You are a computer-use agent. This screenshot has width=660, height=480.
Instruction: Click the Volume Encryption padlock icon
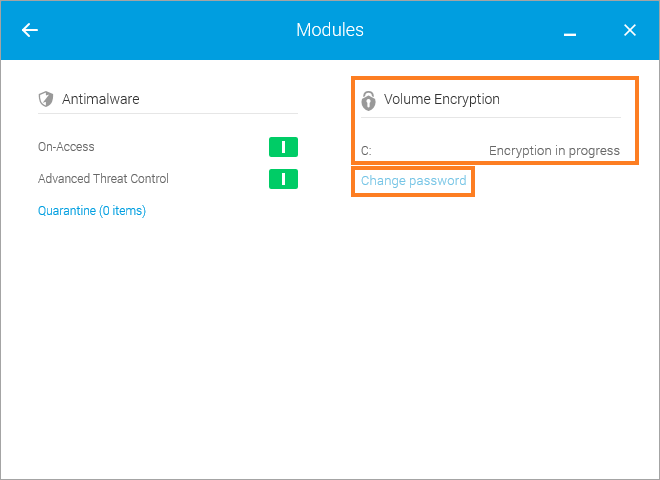[x=368, y=101]
